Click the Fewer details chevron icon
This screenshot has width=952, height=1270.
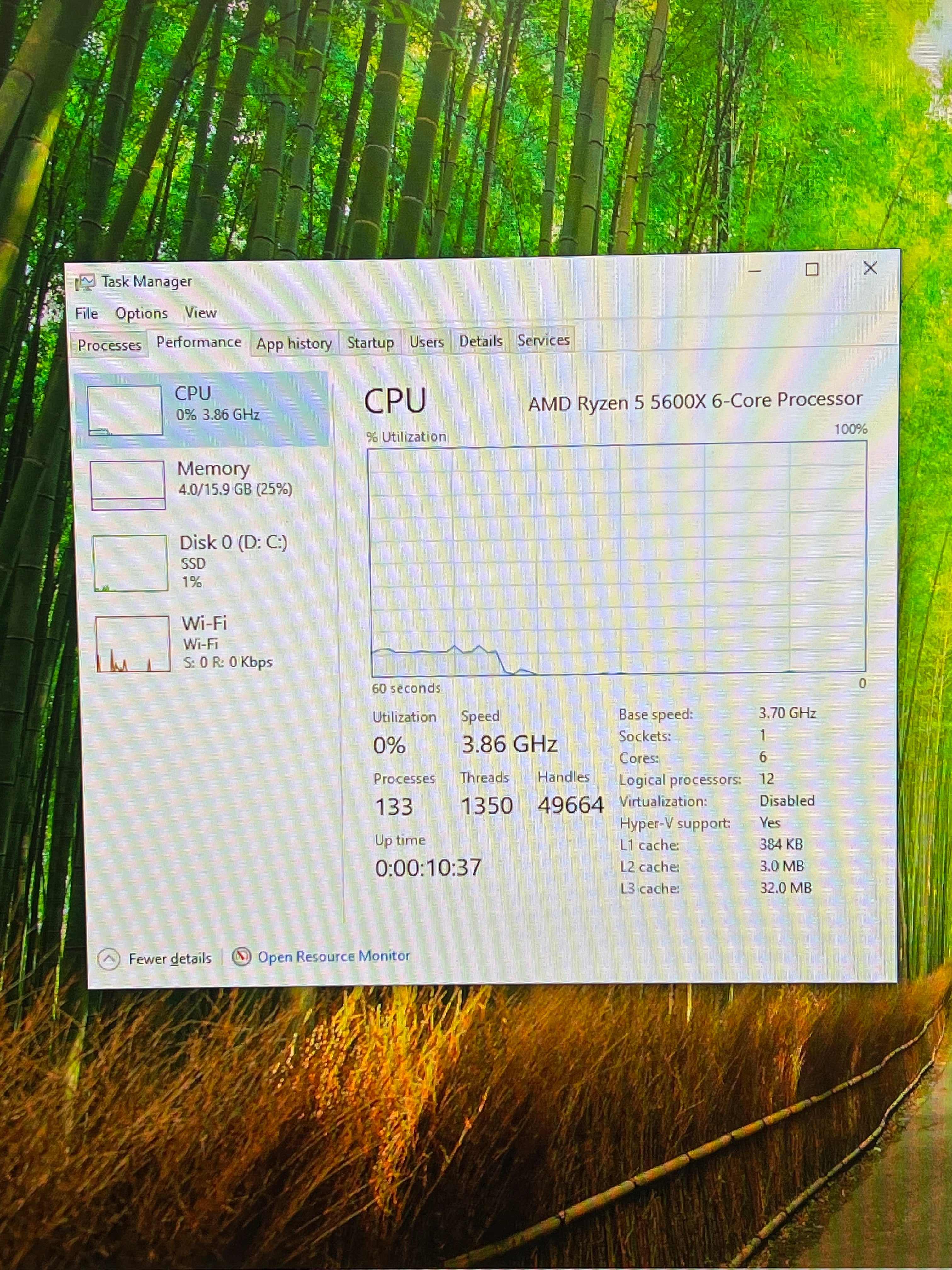point(109,959)
